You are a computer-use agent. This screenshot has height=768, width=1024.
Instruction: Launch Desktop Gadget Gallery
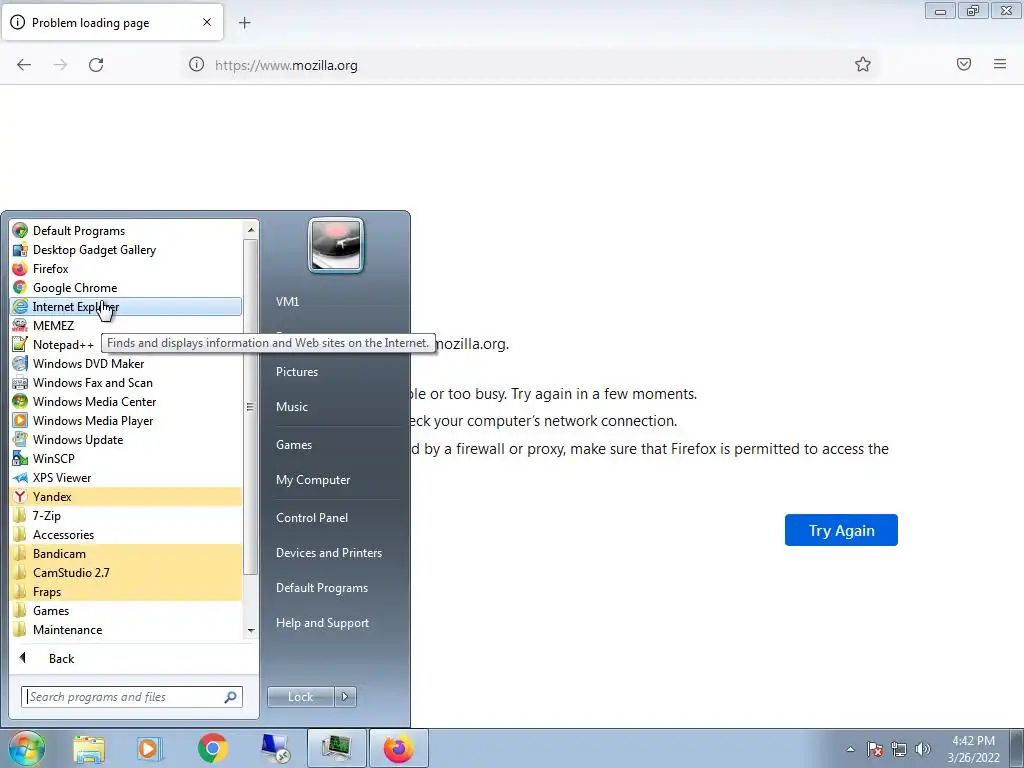[x=126, y=249]
